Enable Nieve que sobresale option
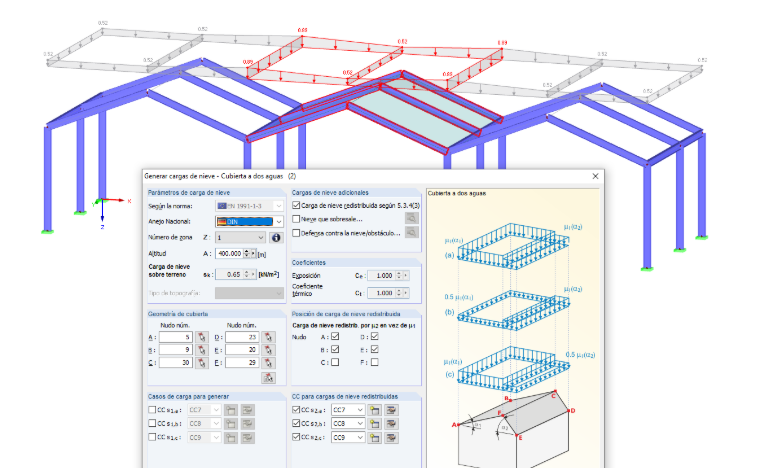The image size is (760, 468). [296, 219]
